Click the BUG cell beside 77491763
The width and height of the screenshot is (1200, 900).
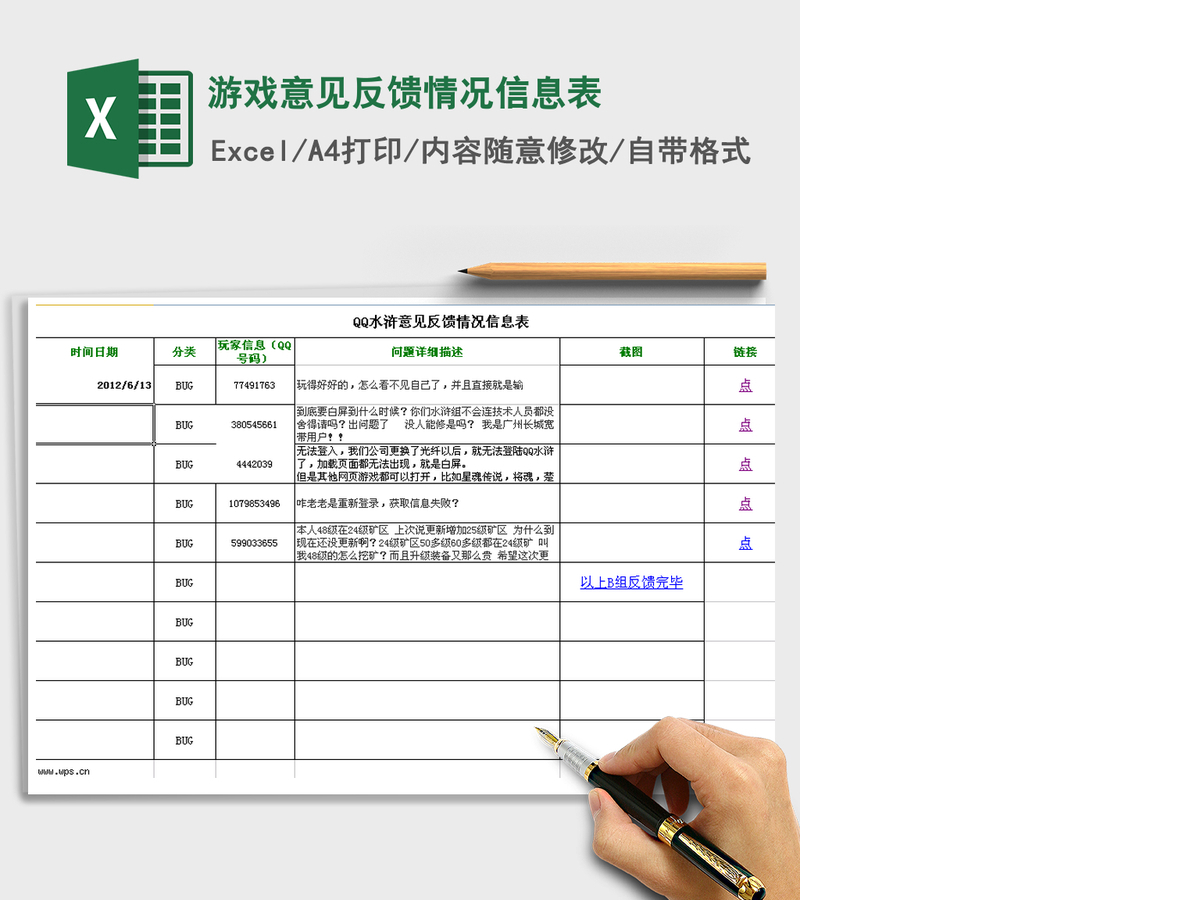click(x=184, y=385)
